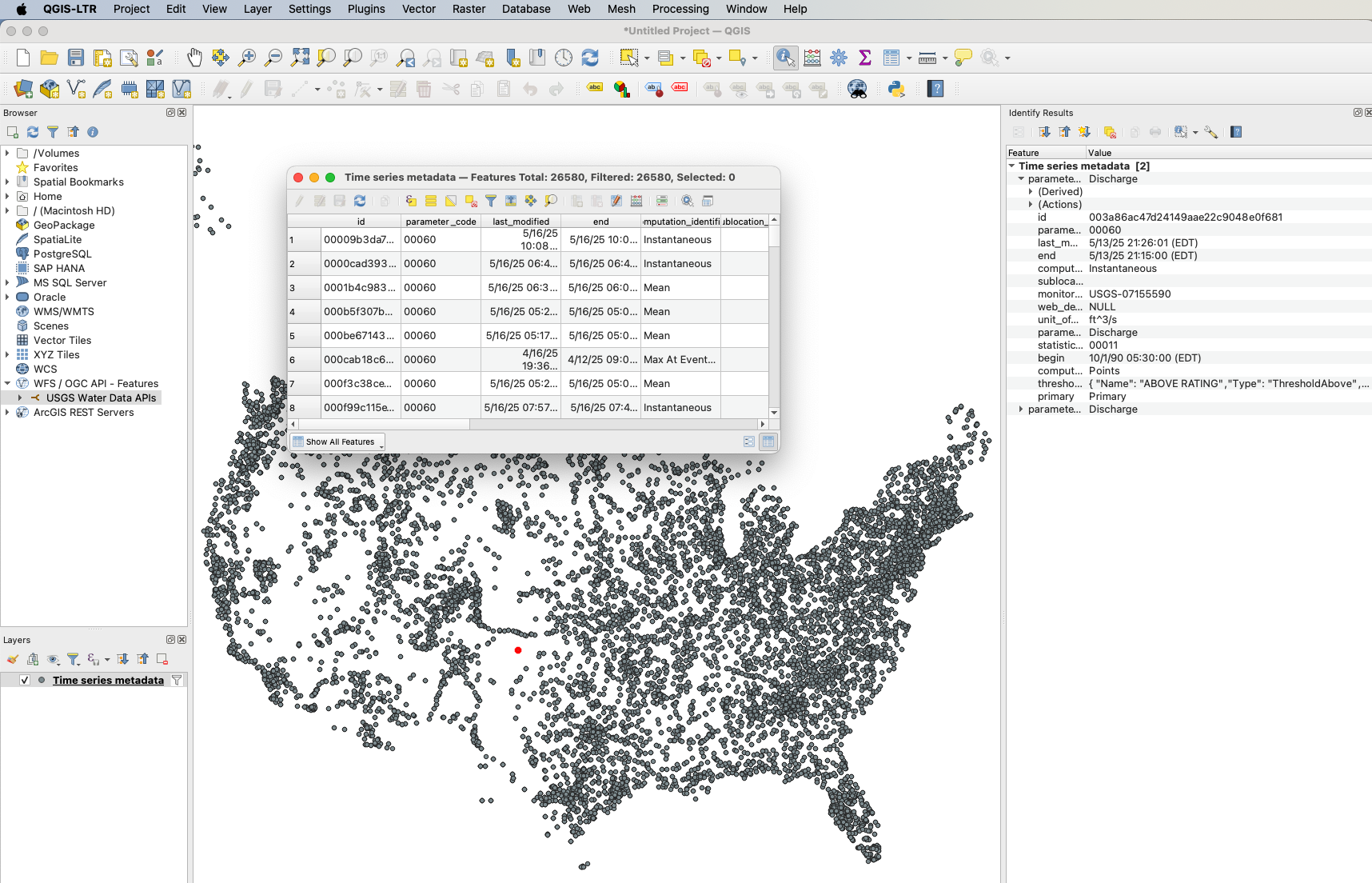
Task: Sort by parameter_code column header
Action: (x=441, y=222)
